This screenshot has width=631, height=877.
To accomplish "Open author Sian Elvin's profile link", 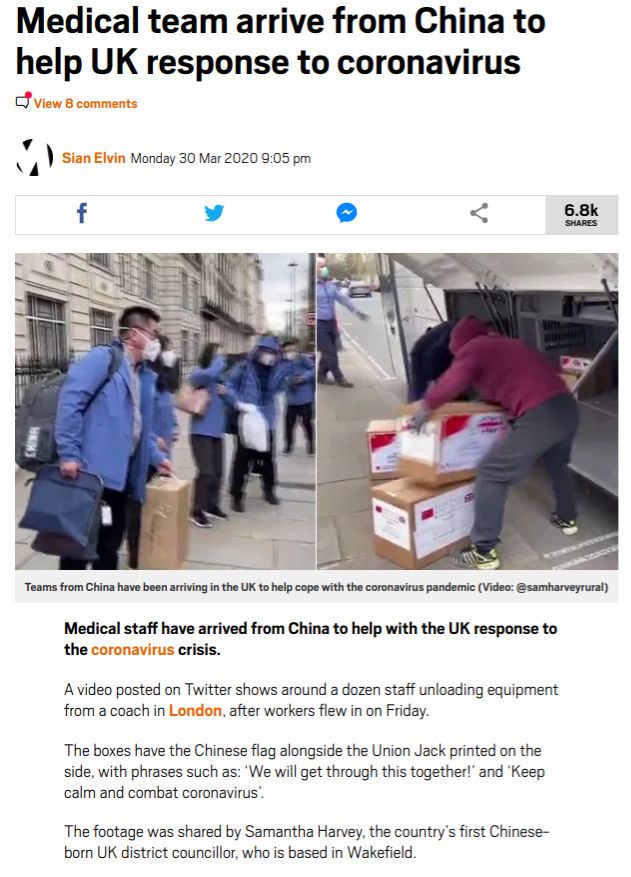I will (93, 158).
